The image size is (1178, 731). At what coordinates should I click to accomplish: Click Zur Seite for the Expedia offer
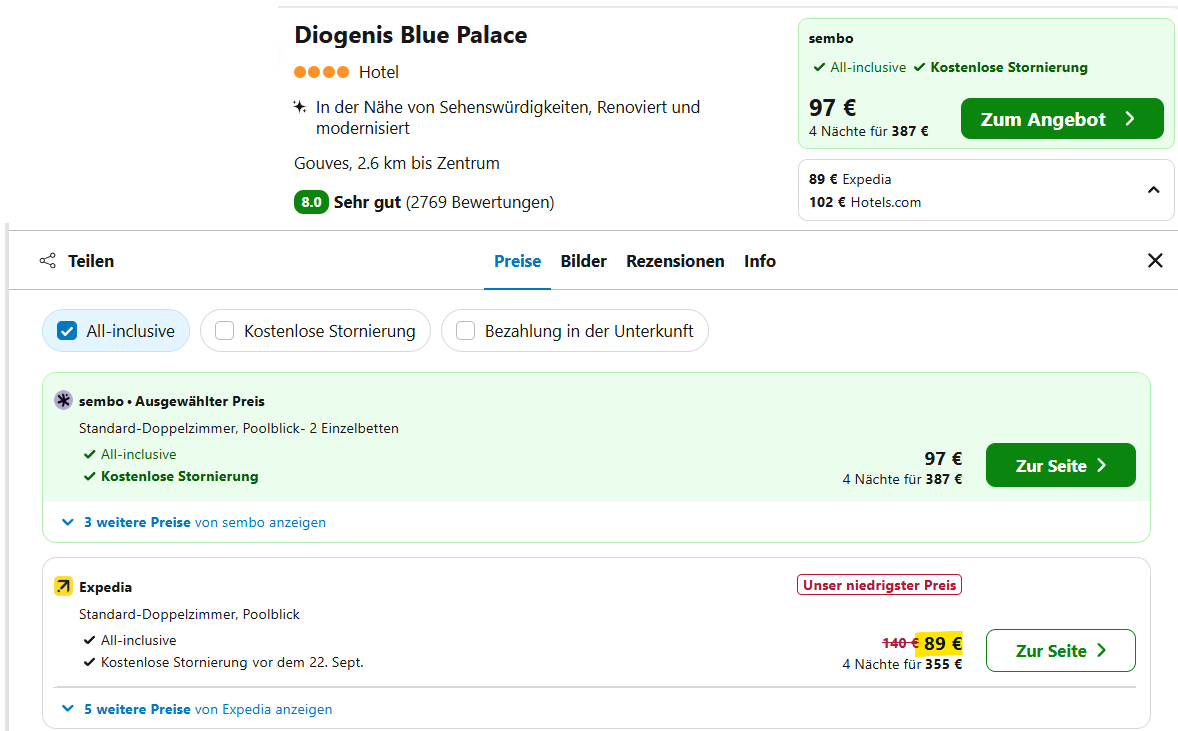(1060, 651)
